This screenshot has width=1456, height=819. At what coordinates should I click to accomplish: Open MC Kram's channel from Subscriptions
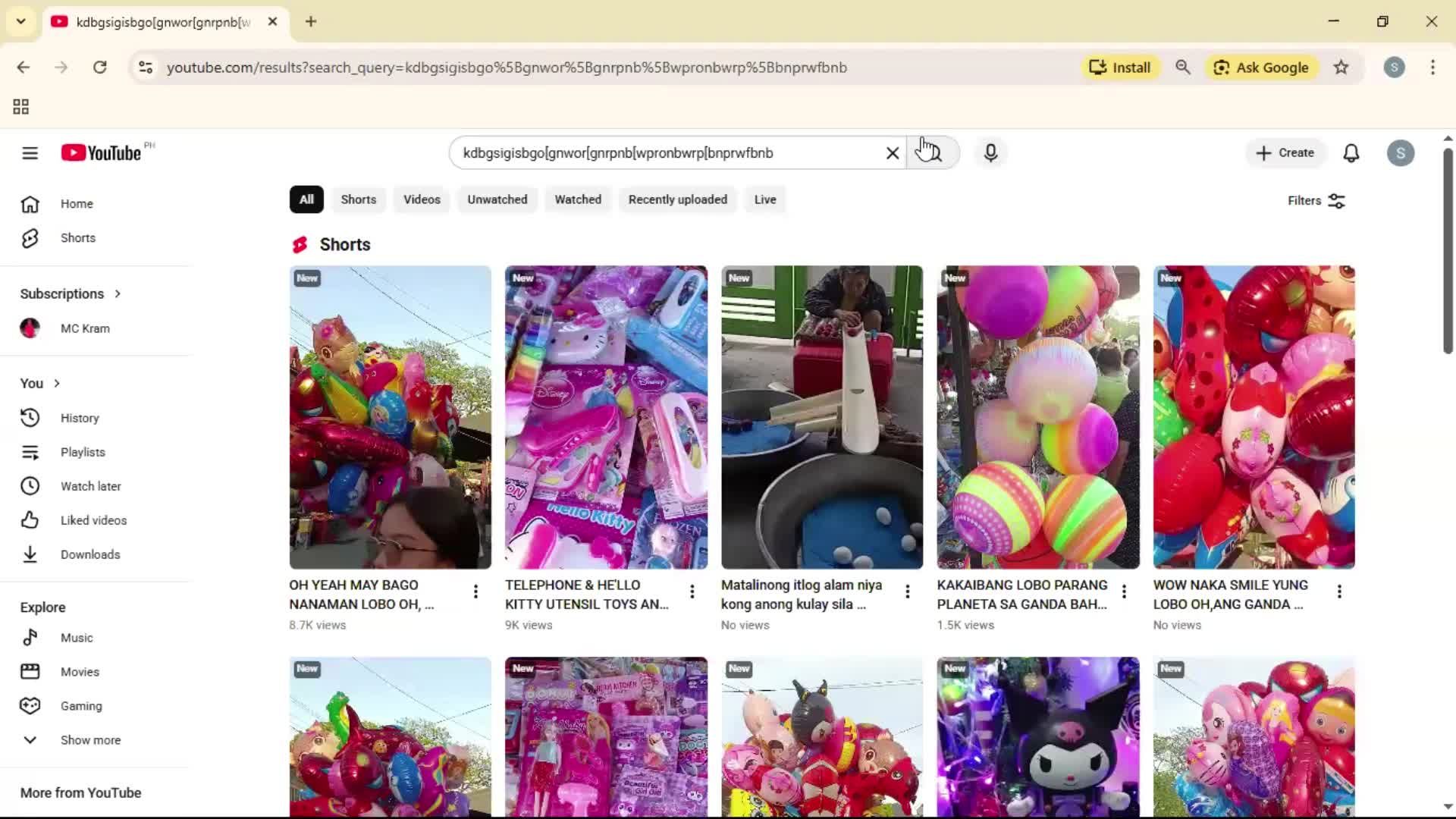point(84,328)
